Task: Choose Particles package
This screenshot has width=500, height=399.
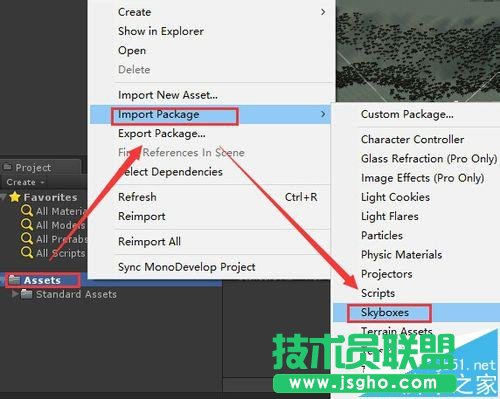Action: (x=417, y=236)
